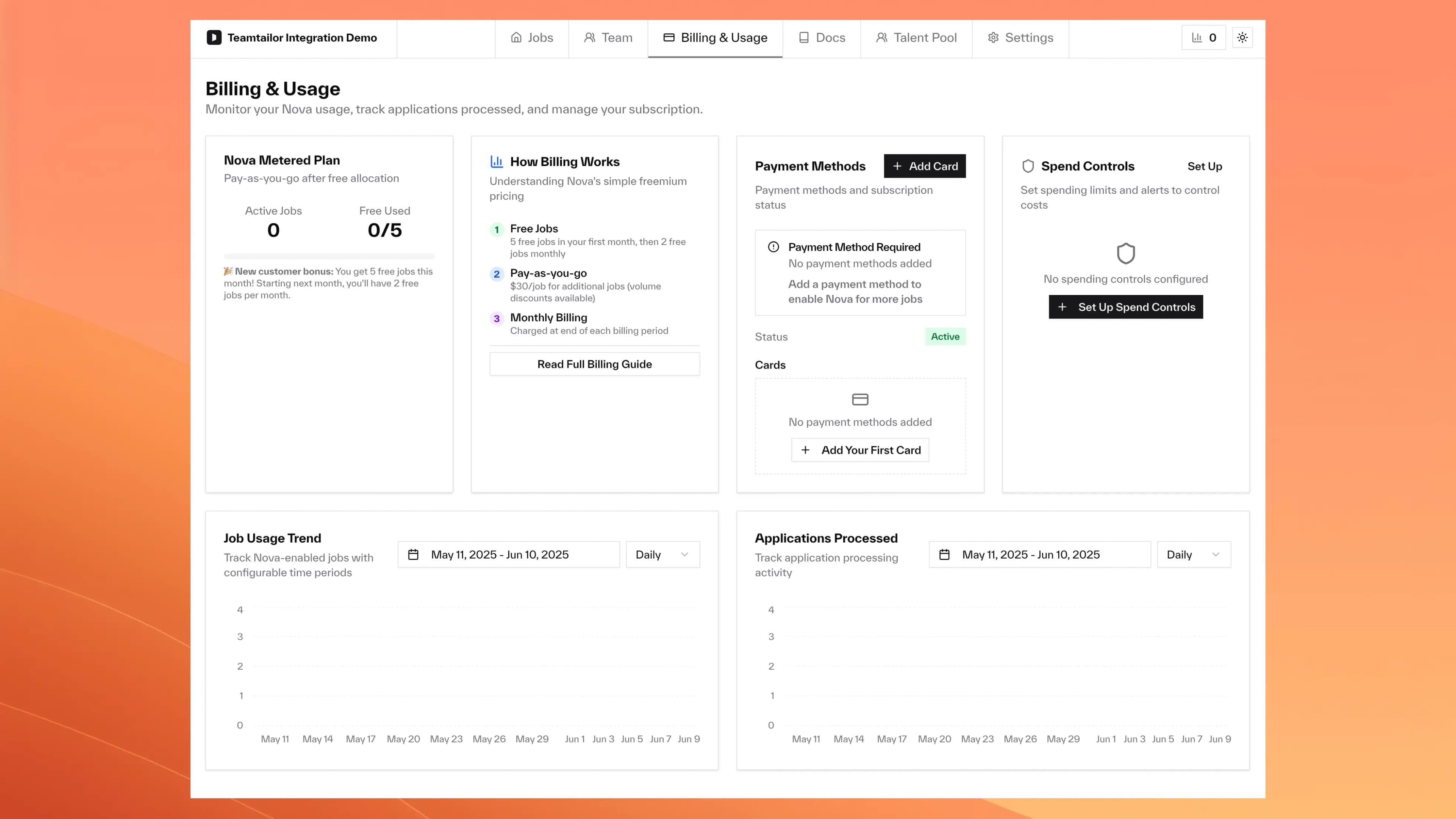The height and width of the screenshot is (819, 1456).
Task: Click the Teamtailor logo square in the header
Action: pos(213,37)
